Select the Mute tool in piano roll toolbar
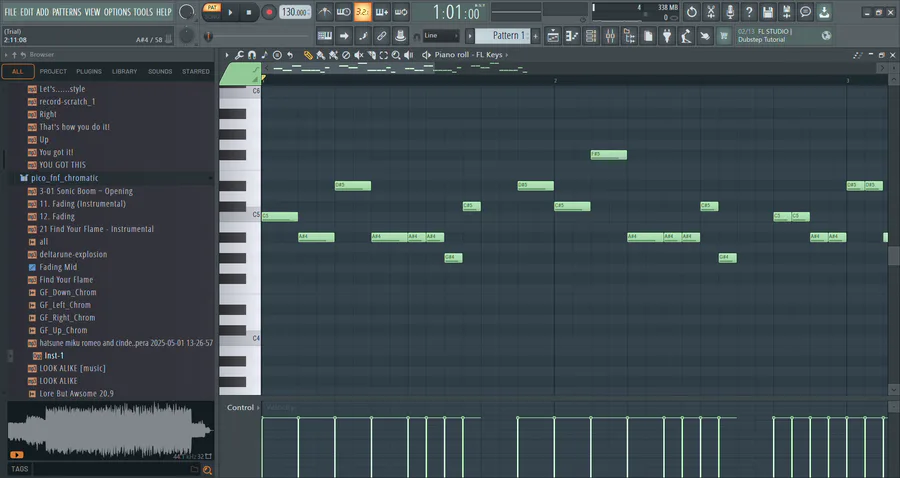 pyautogui.click(x=359, y=55)
